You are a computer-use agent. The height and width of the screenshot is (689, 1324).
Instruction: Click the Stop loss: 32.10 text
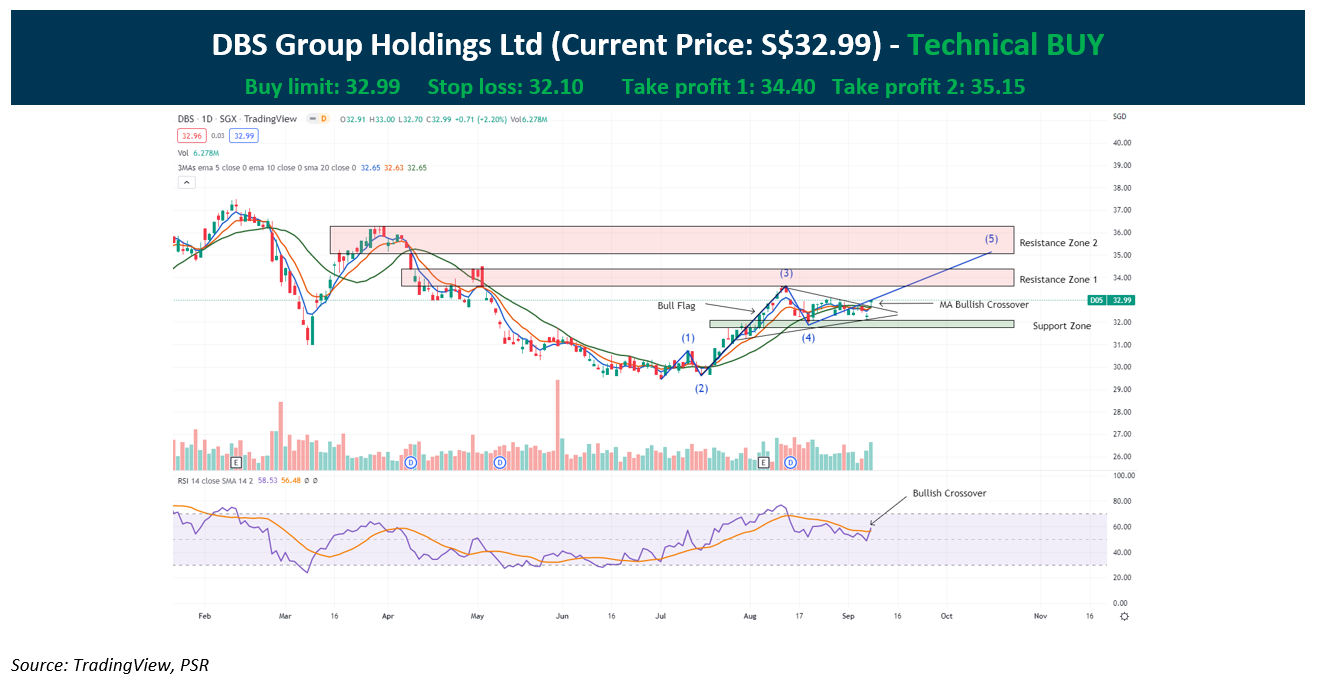(506, 87)
